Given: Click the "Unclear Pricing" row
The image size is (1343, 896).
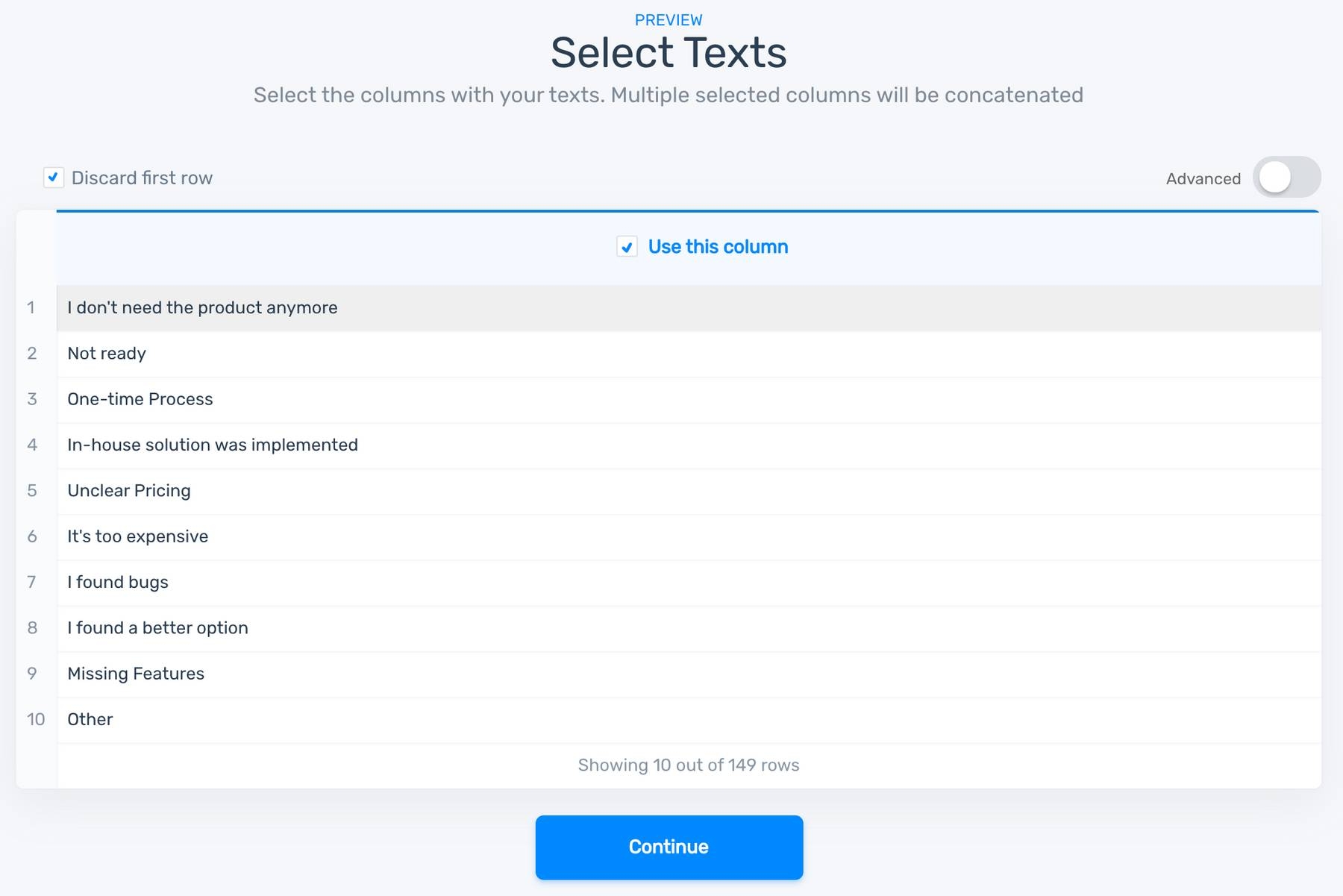Looking at the screenshot, I should pyautogui.click(x=129, y=491).
